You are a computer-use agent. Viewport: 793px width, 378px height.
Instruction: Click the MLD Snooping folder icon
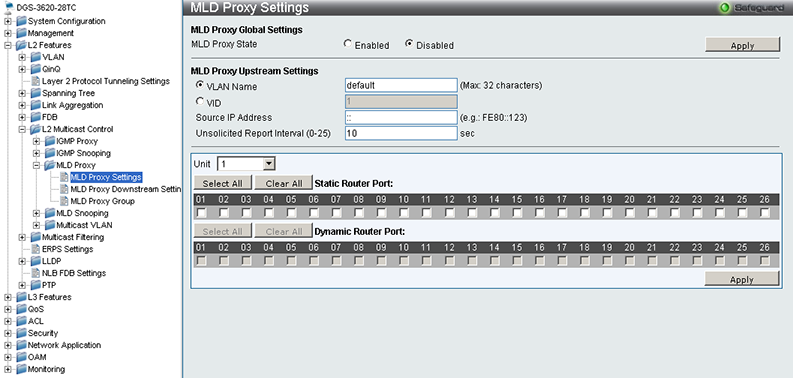point(50,213)
